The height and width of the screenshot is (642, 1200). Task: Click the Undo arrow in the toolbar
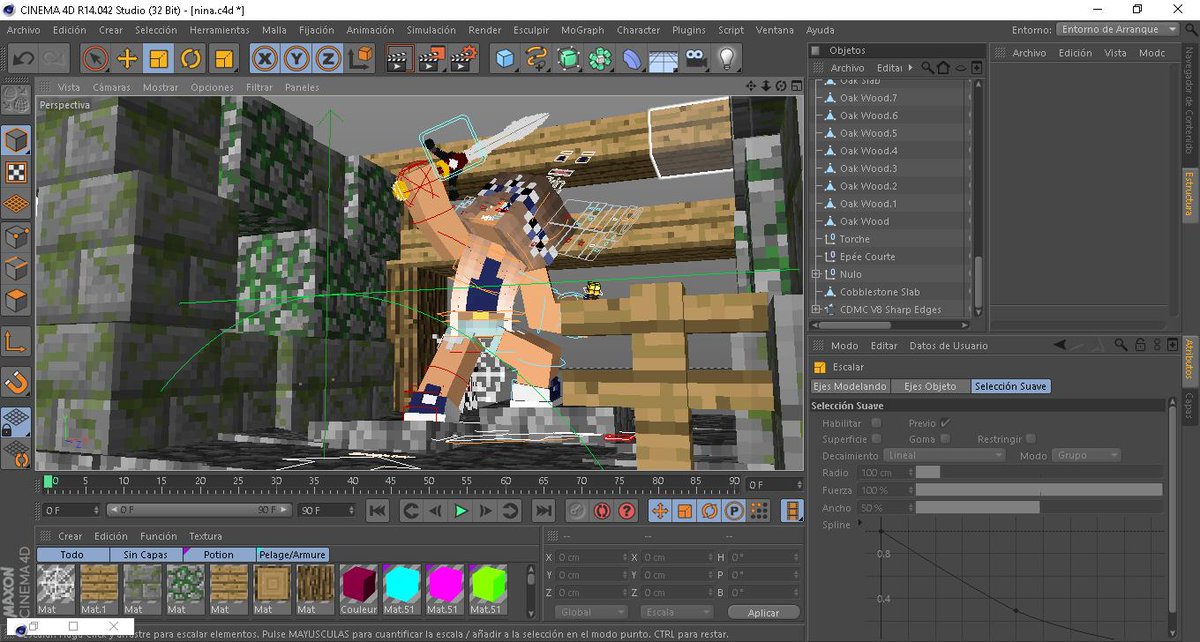(x=23, y=58)
